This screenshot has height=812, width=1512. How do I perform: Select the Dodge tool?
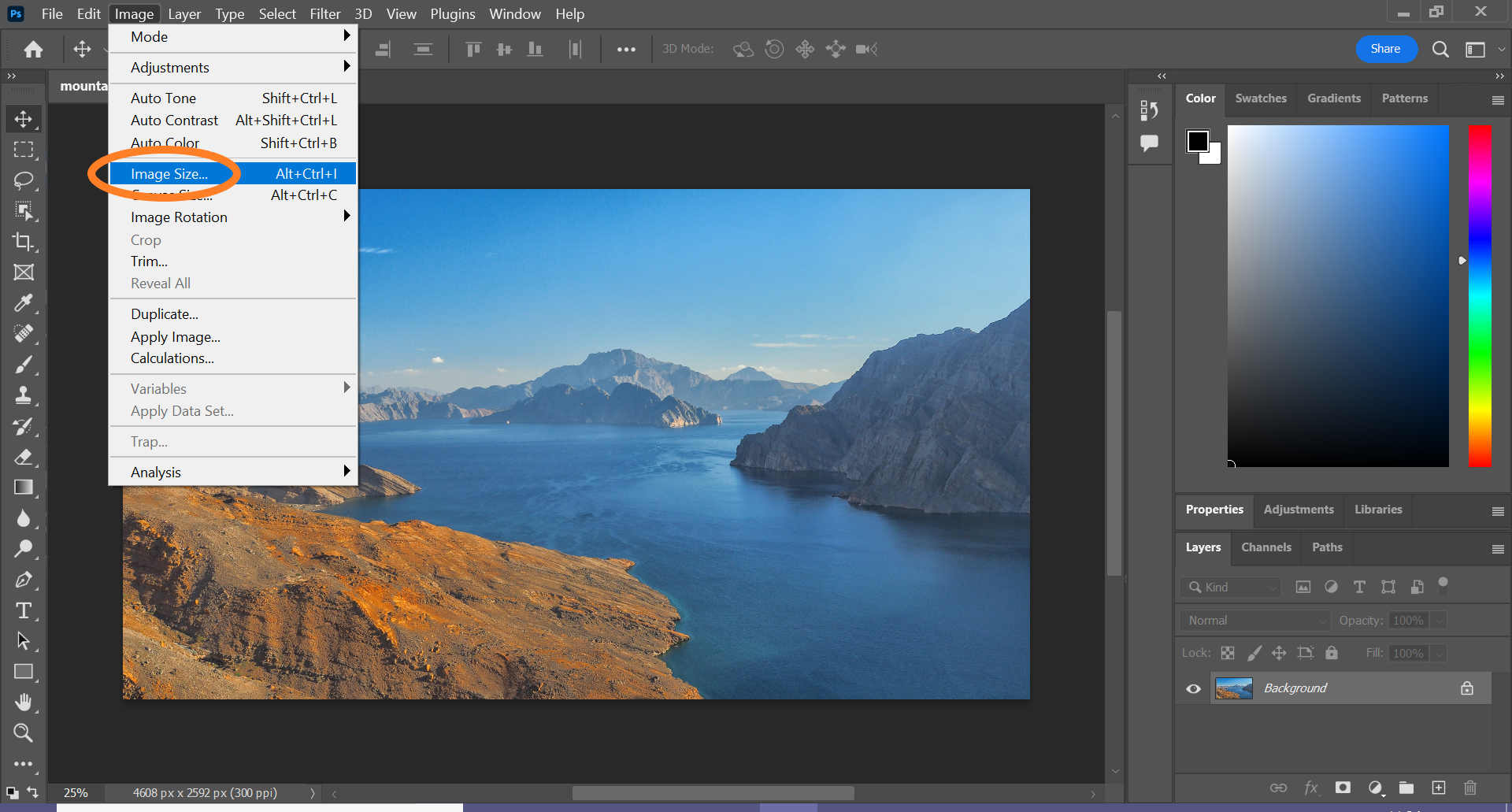tap(24, 549)
